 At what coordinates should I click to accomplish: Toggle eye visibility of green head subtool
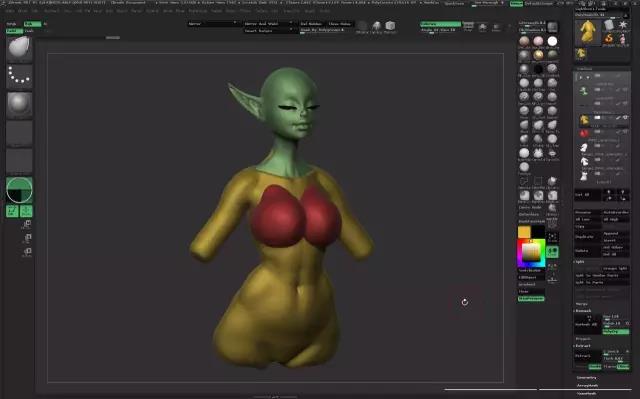625,89
